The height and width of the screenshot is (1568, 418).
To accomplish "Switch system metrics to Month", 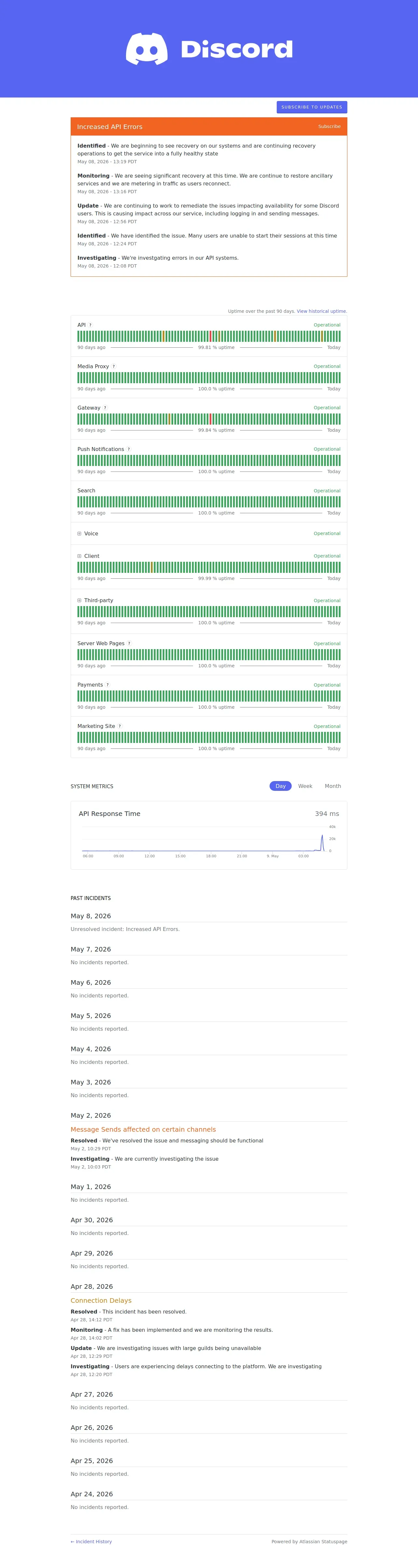I will 333,786.
